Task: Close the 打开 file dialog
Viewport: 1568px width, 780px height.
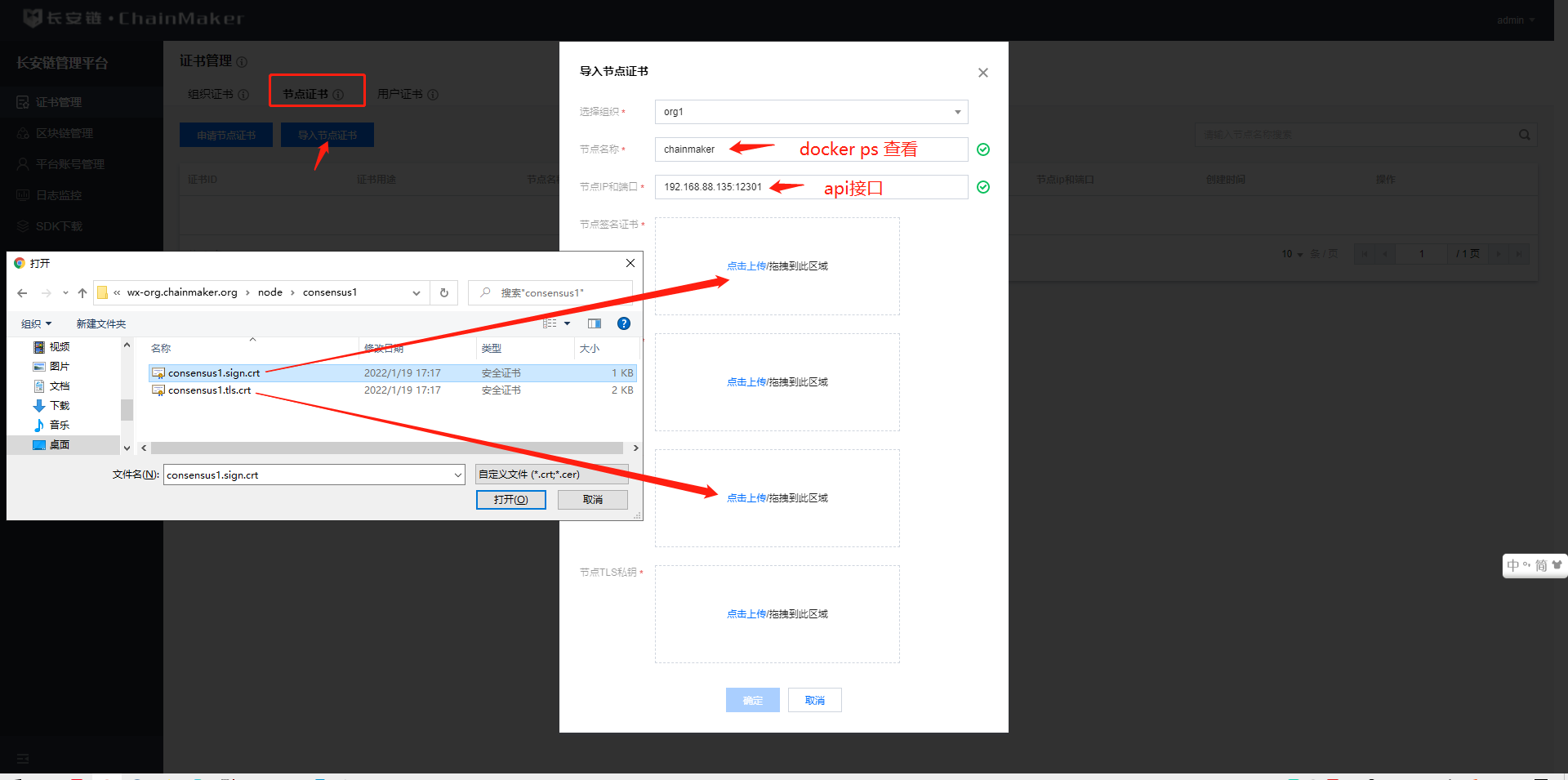Action: 630,263
